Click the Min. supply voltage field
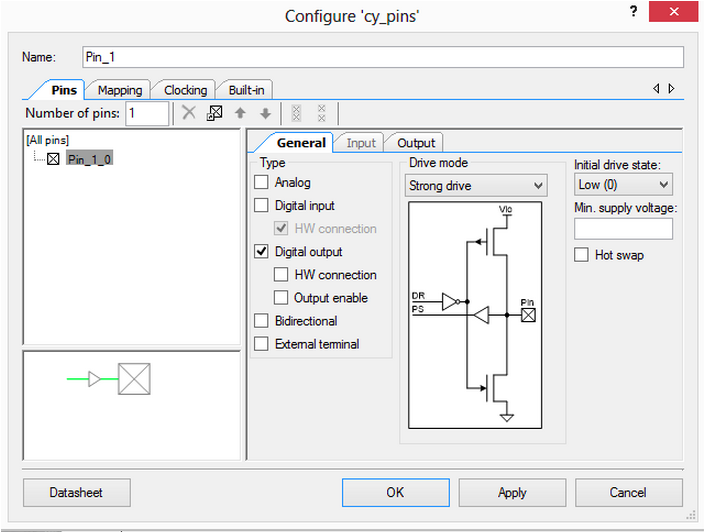The image size is (704, 532). pos(623,230)
